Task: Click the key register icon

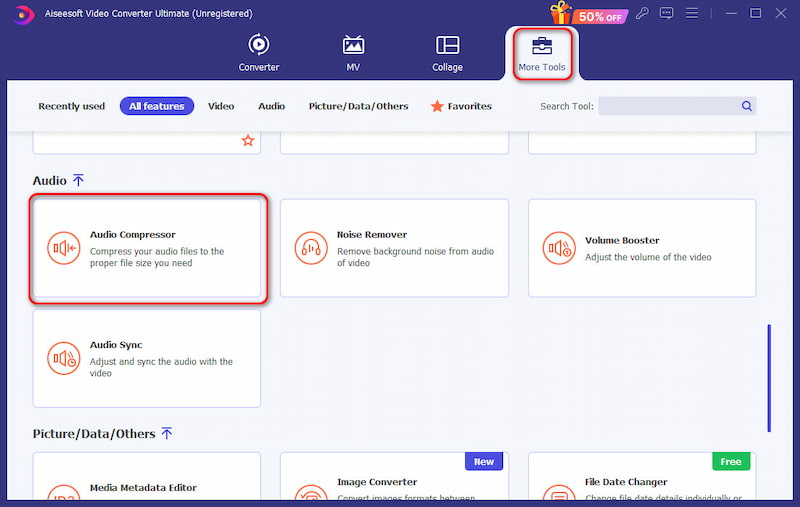Action: pos(642,13)
